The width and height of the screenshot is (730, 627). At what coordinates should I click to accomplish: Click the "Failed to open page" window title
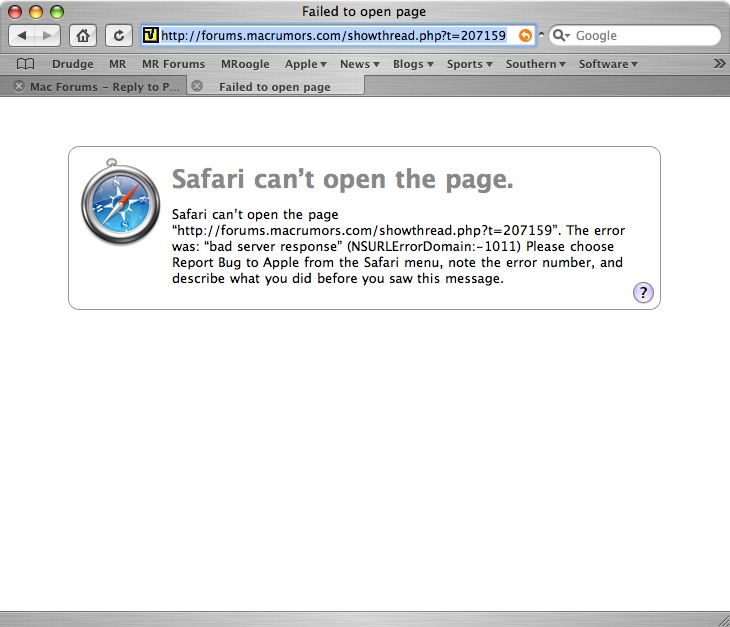click(364, 12)
